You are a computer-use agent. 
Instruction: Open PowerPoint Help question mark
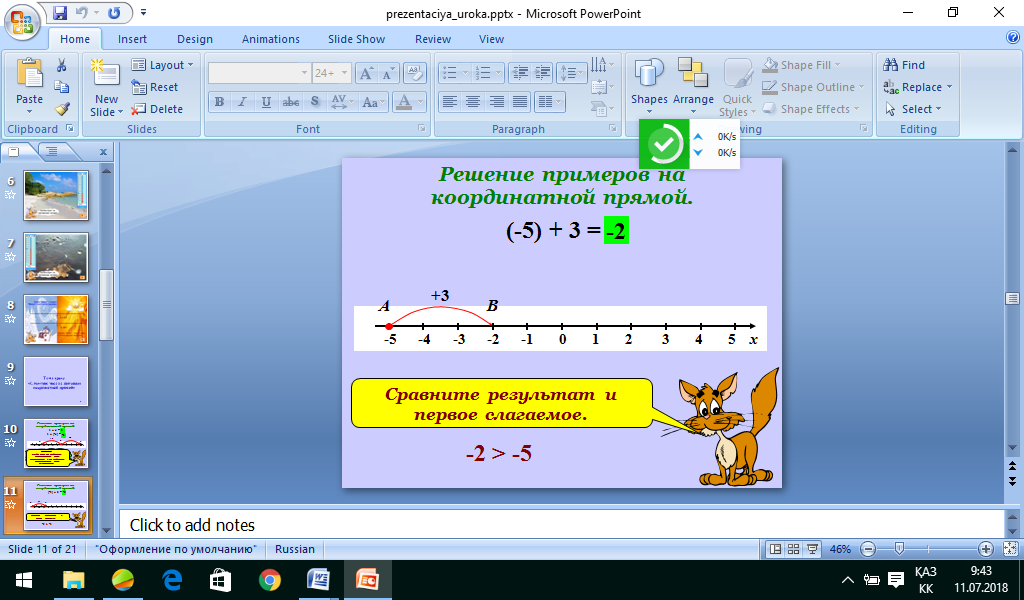(1013, 38)
